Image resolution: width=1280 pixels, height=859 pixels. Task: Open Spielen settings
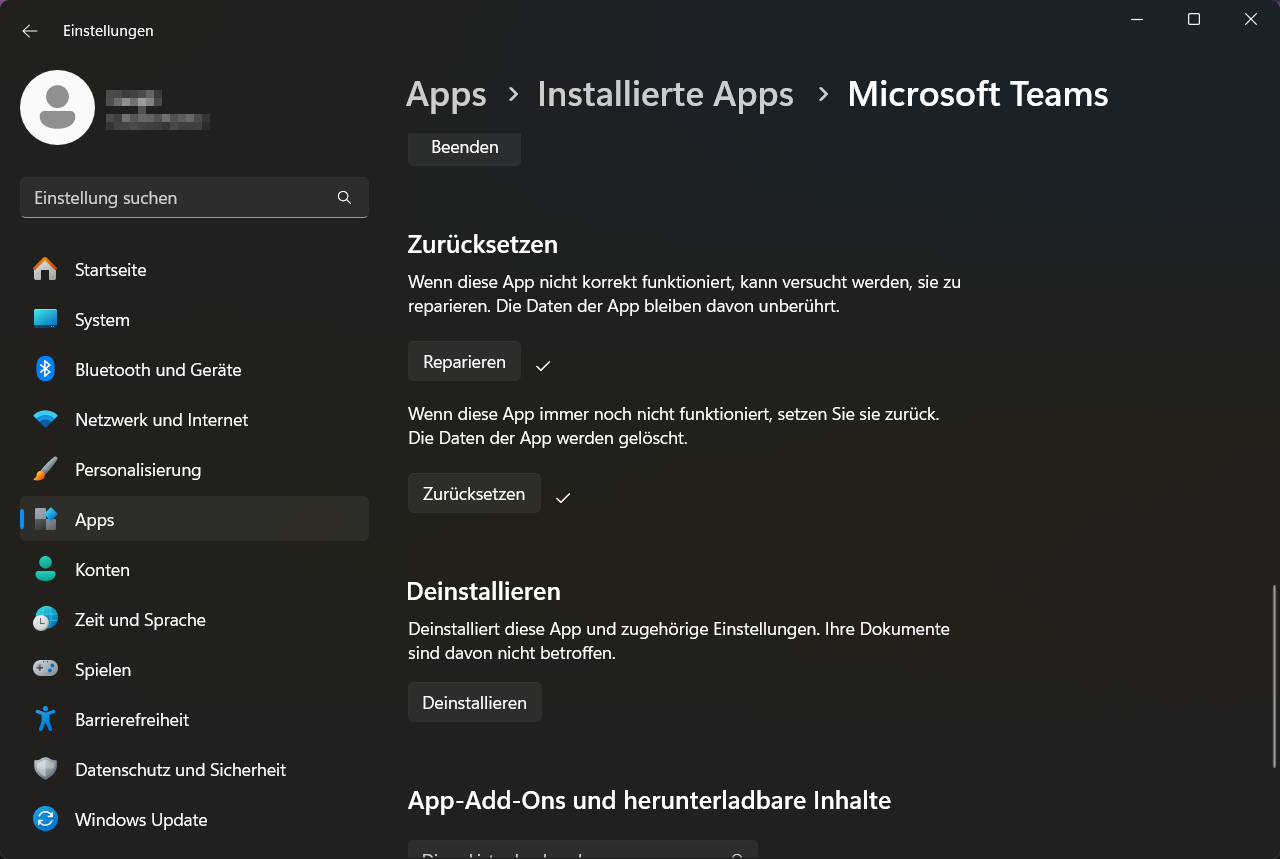tap(194, 670)
